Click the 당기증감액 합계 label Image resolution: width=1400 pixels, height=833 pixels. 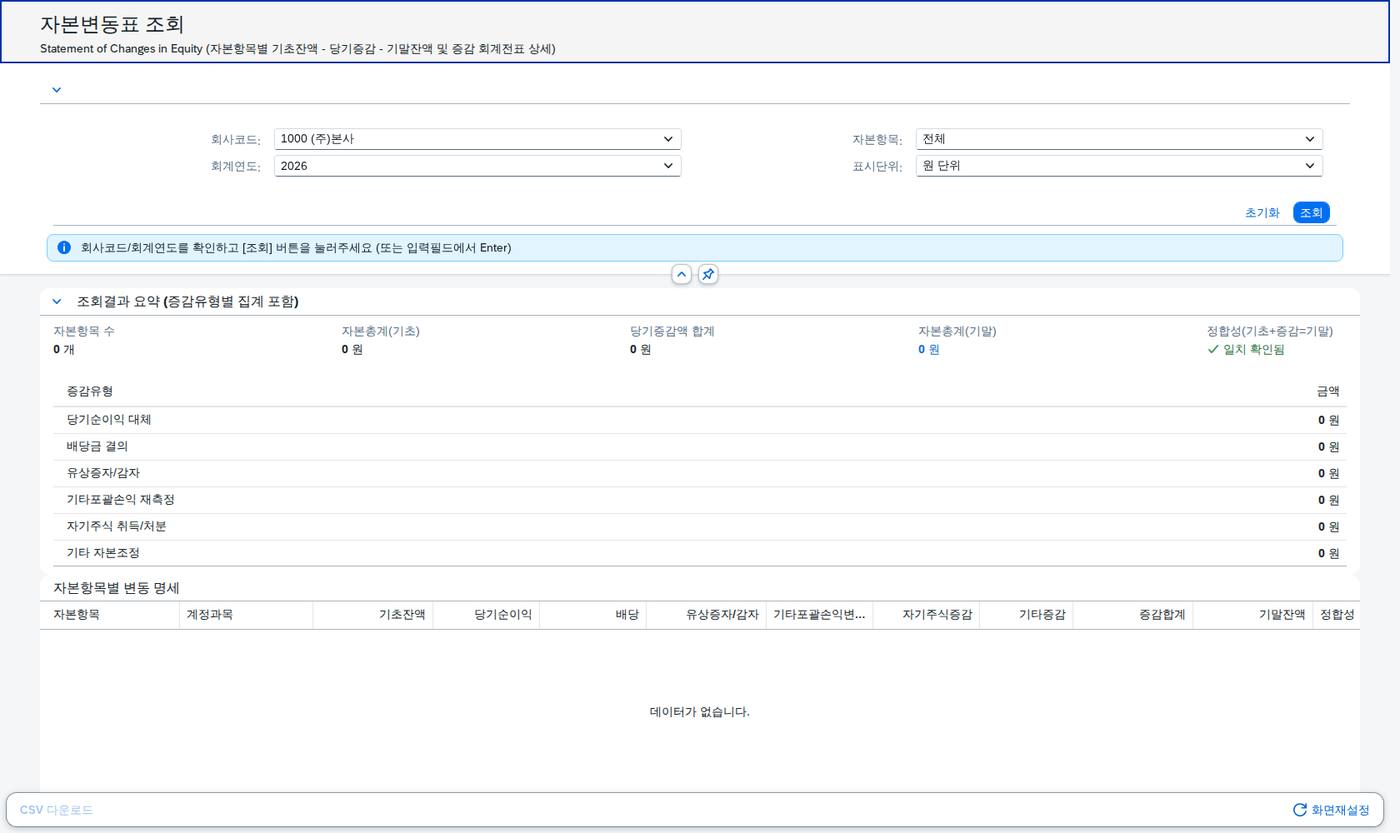click(672, 331)
